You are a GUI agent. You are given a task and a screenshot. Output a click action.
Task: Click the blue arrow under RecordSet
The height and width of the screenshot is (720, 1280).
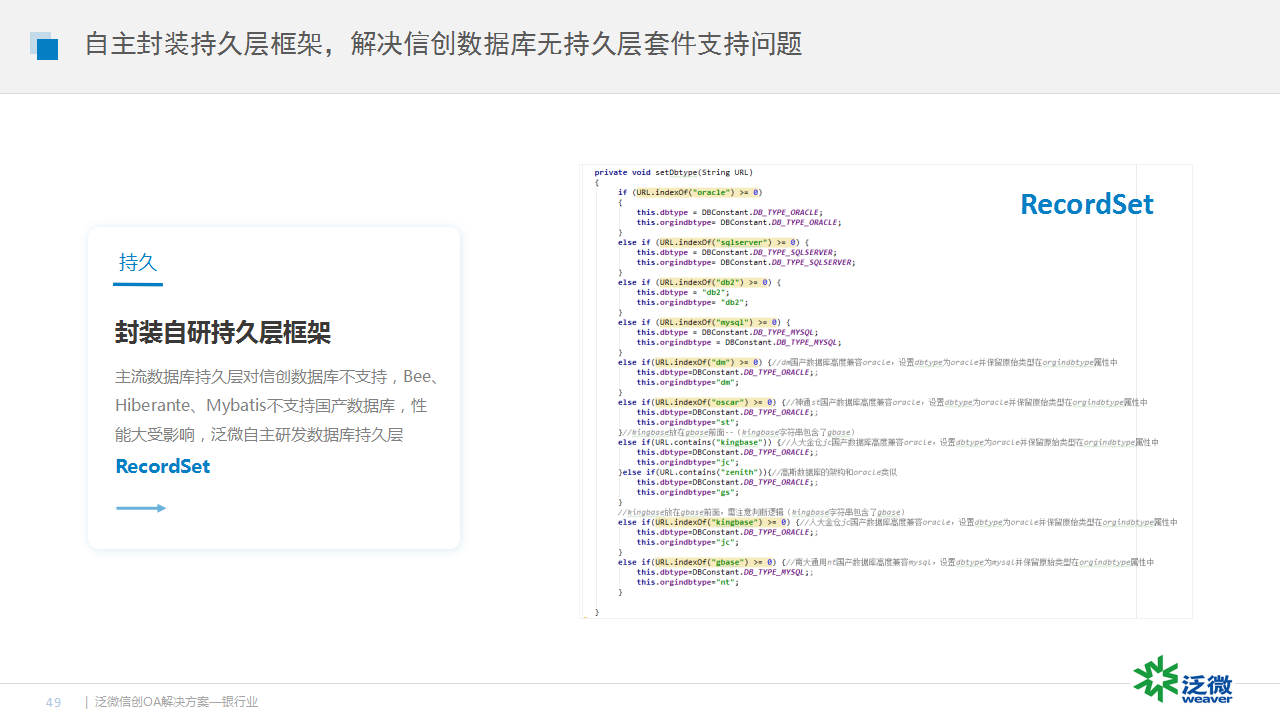click(x=141, y=508)
